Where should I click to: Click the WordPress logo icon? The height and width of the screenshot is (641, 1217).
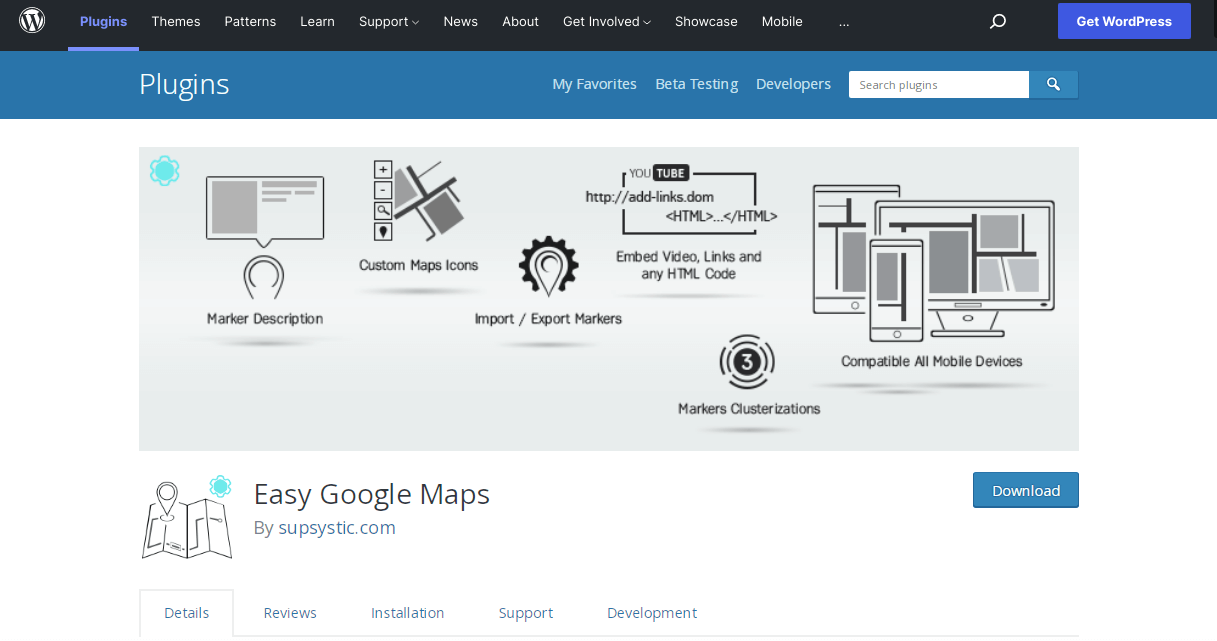tap(30, 20)
